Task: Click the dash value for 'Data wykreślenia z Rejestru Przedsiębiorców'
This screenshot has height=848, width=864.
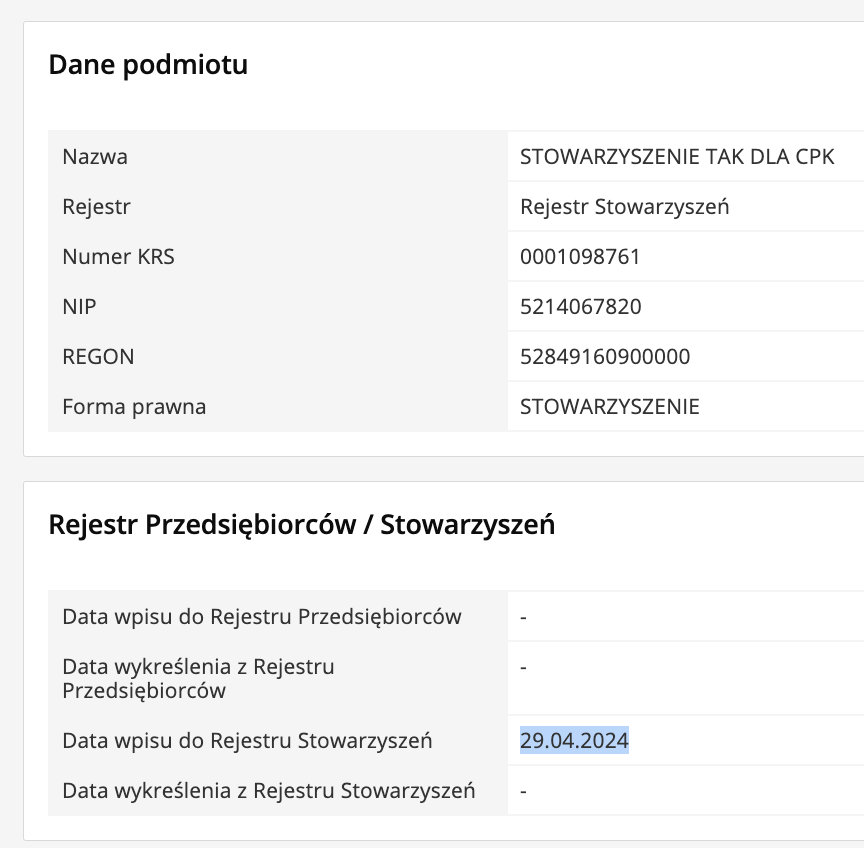Action: (523, 667)
